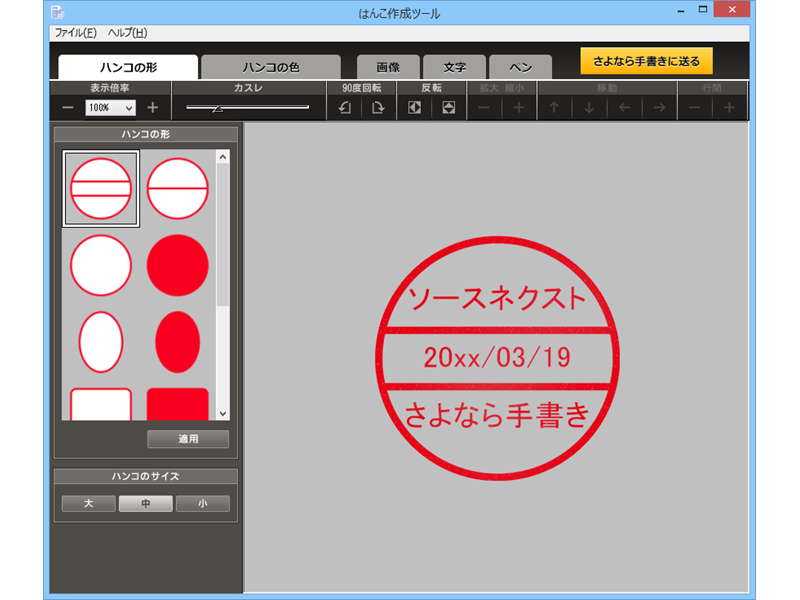Screen dimensions: 800x600
Task: Click the zoom out minus icon under 表示倍率
Action: point(68,108)
